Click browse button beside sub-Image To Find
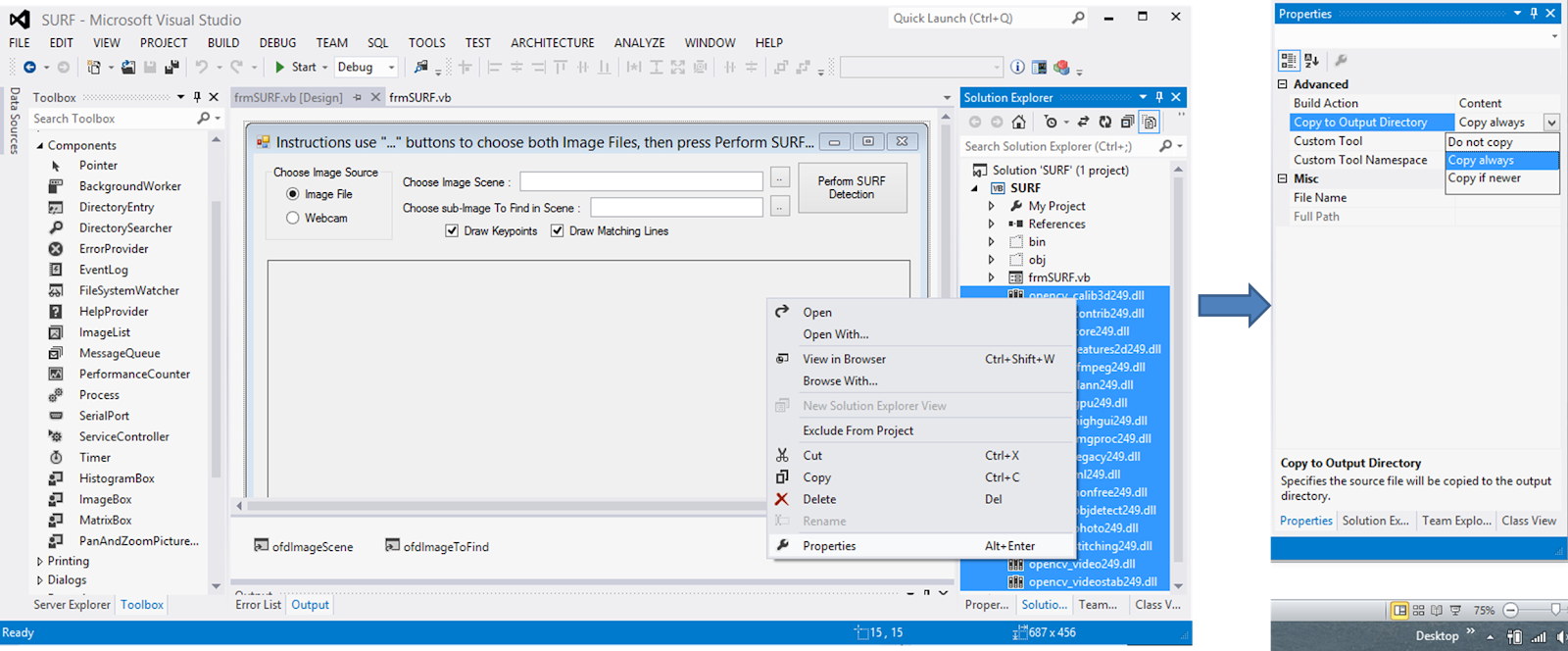 click(779, 207)
